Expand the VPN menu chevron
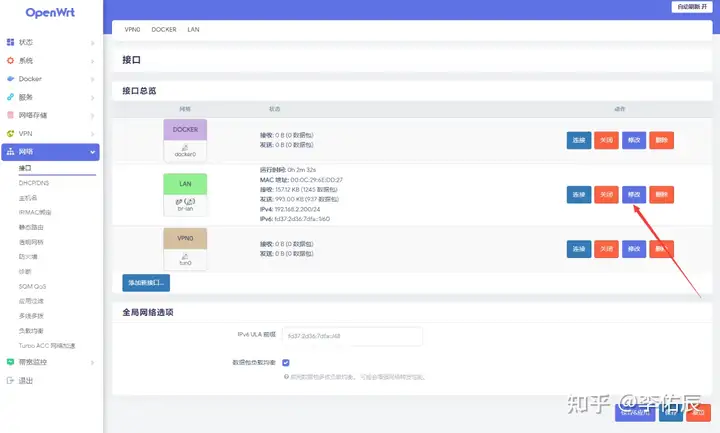720x433 pixels. click(x=92, y=134)
